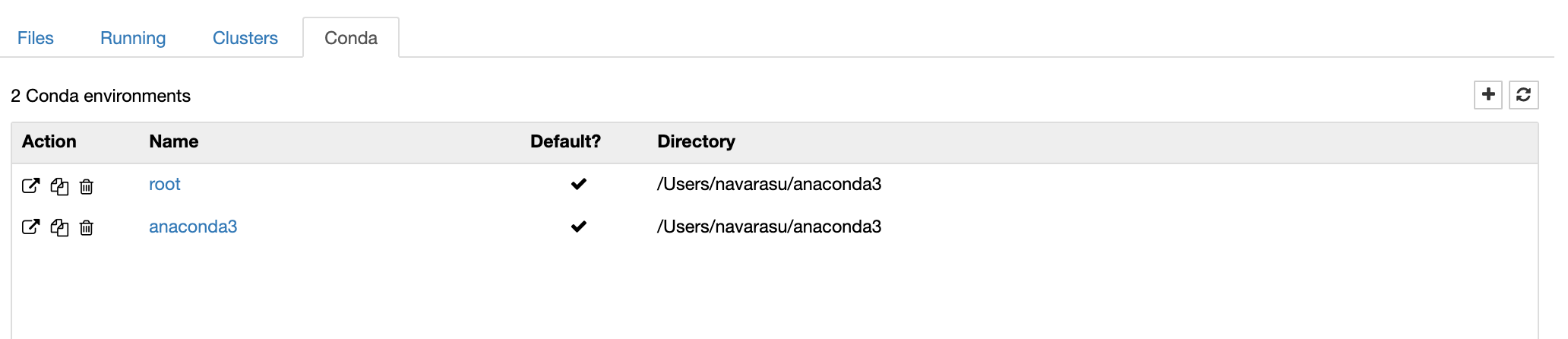Open the anaconda3 environment link

193,227
